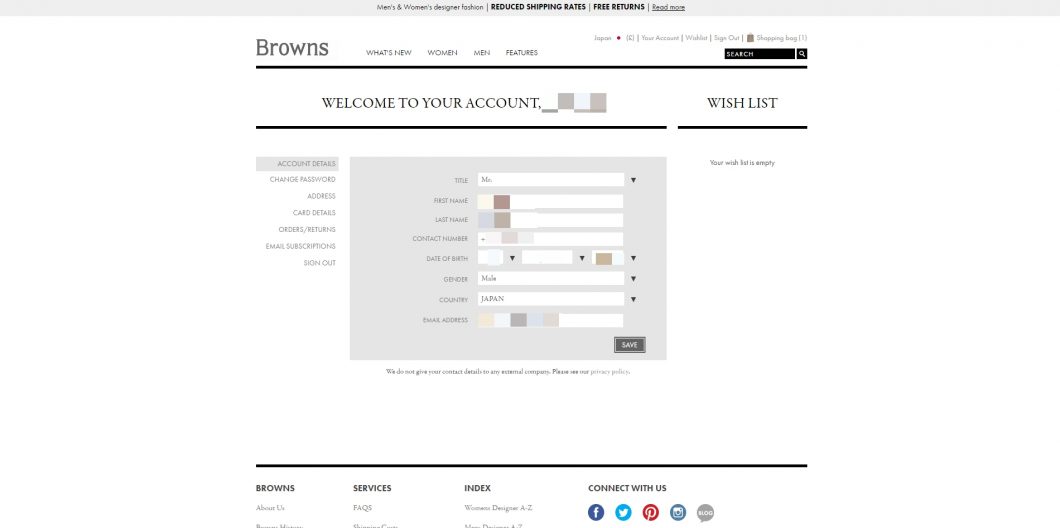Select ORDERS/RETURNS in sidebar
The width and height of the screenshot is (1060, 528).
[x=307, y=229]
